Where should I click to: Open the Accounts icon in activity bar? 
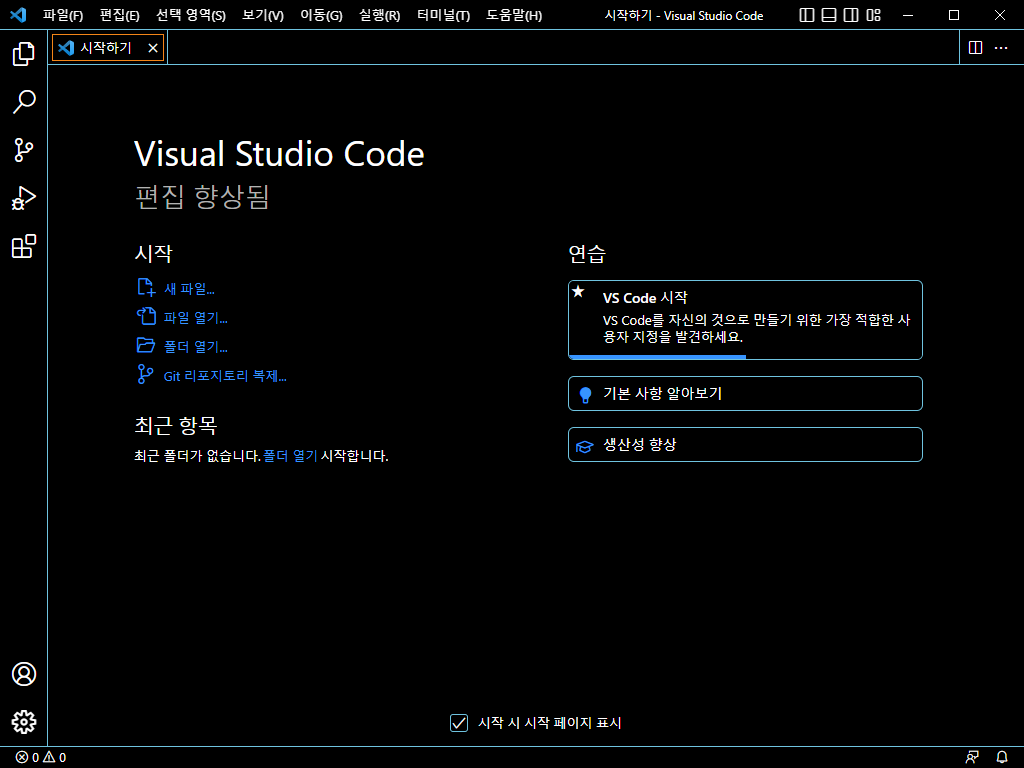point(24,674)
